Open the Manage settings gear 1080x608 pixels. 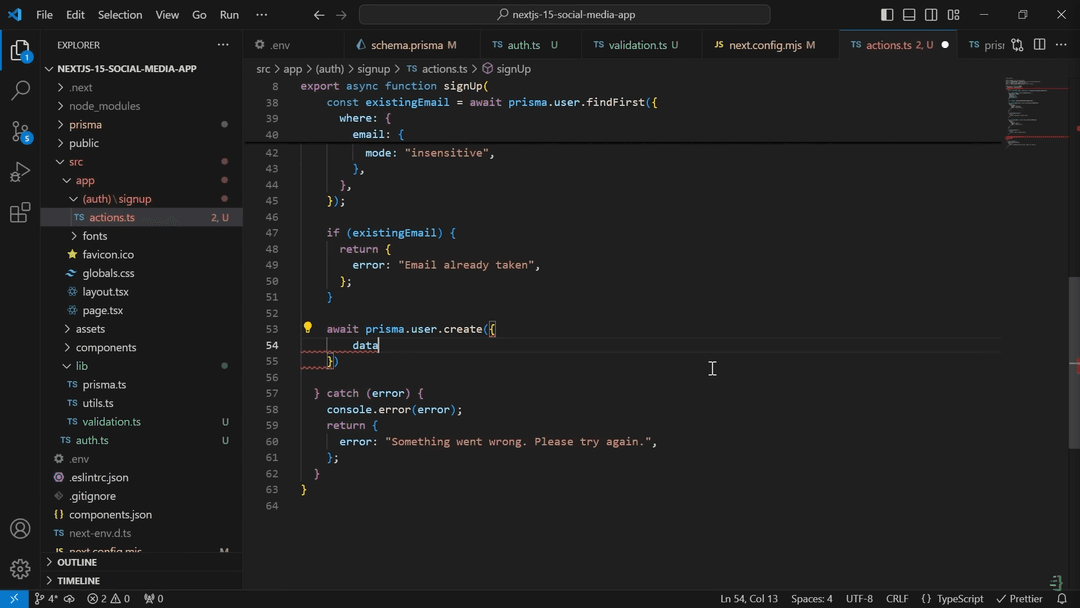click(x=20, y=569)
